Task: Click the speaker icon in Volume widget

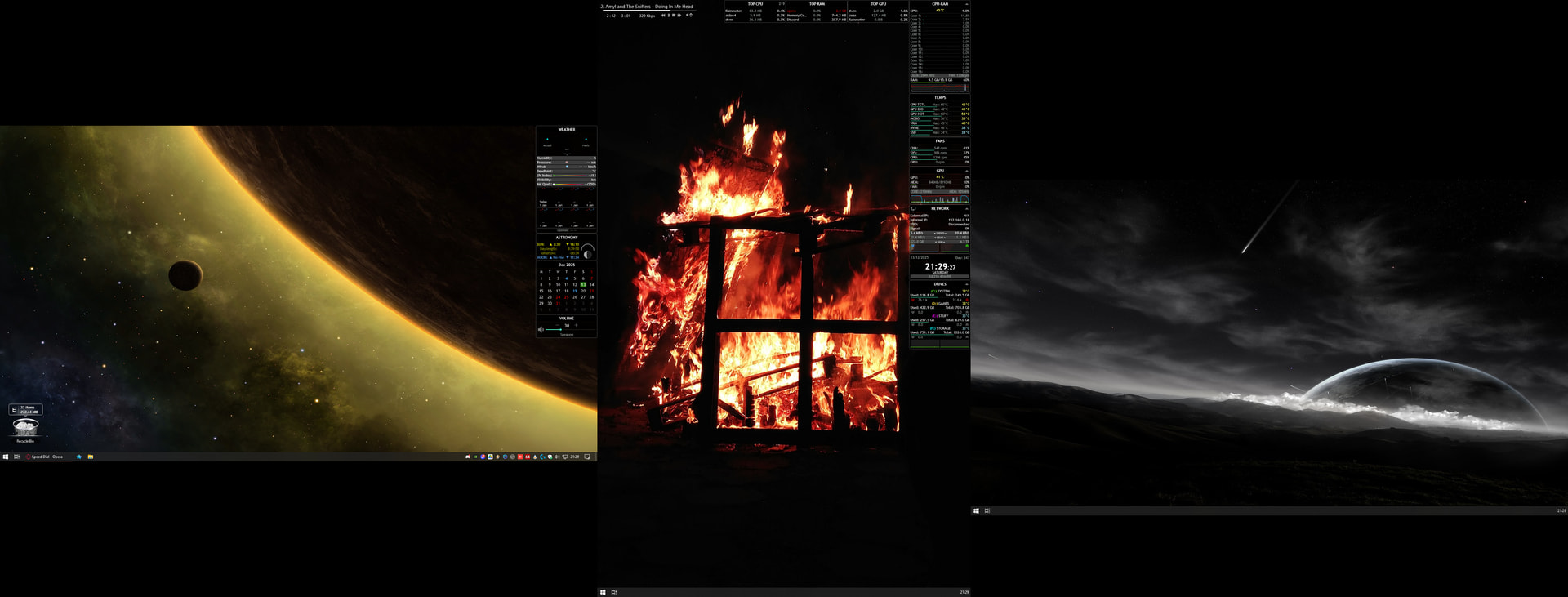Action: [541, 330]
